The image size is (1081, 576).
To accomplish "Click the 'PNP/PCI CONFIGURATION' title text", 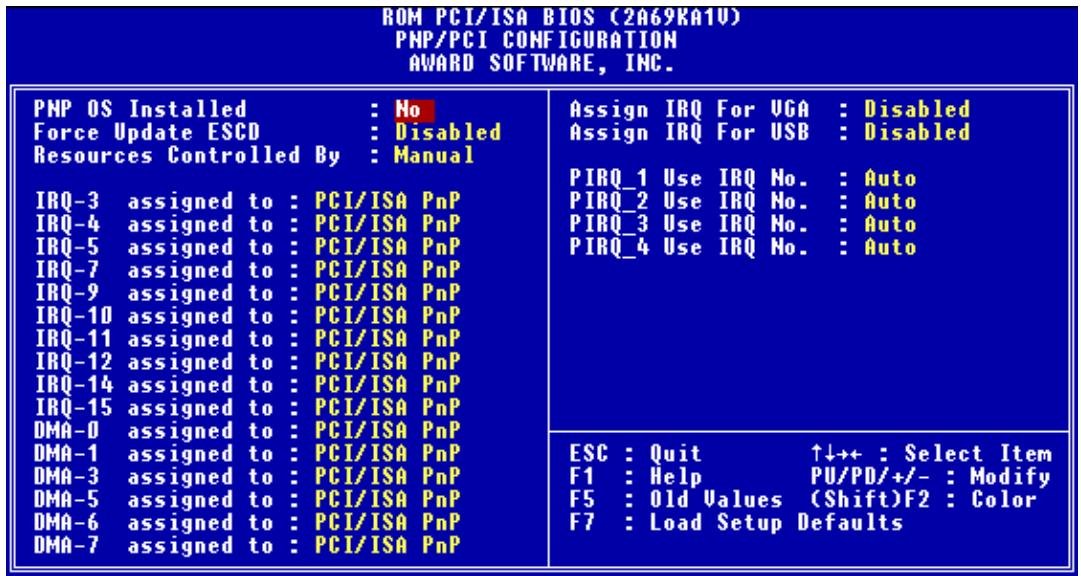I will pos(536,40).
